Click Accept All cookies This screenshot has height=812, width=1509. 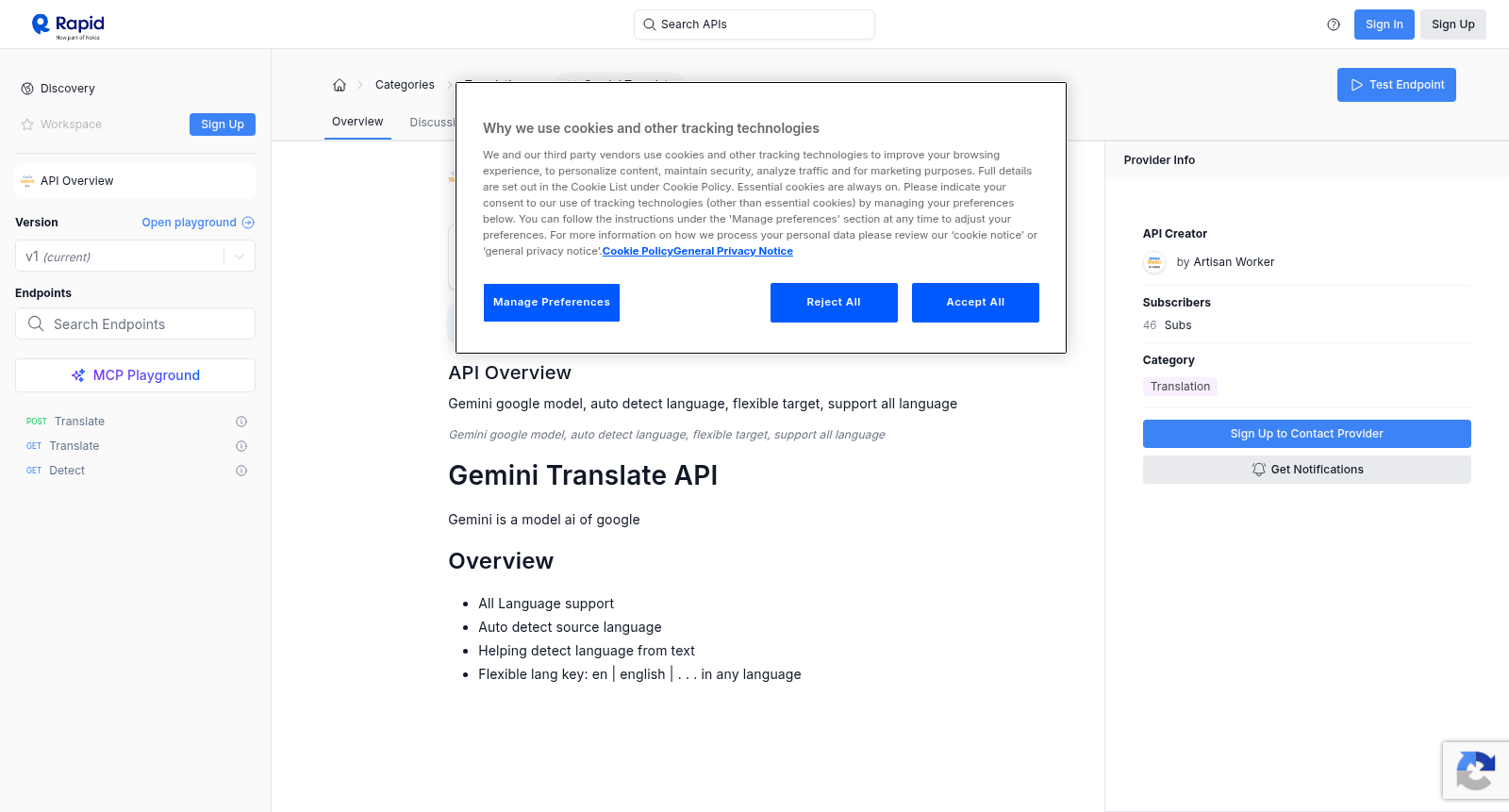coord(975,303)
